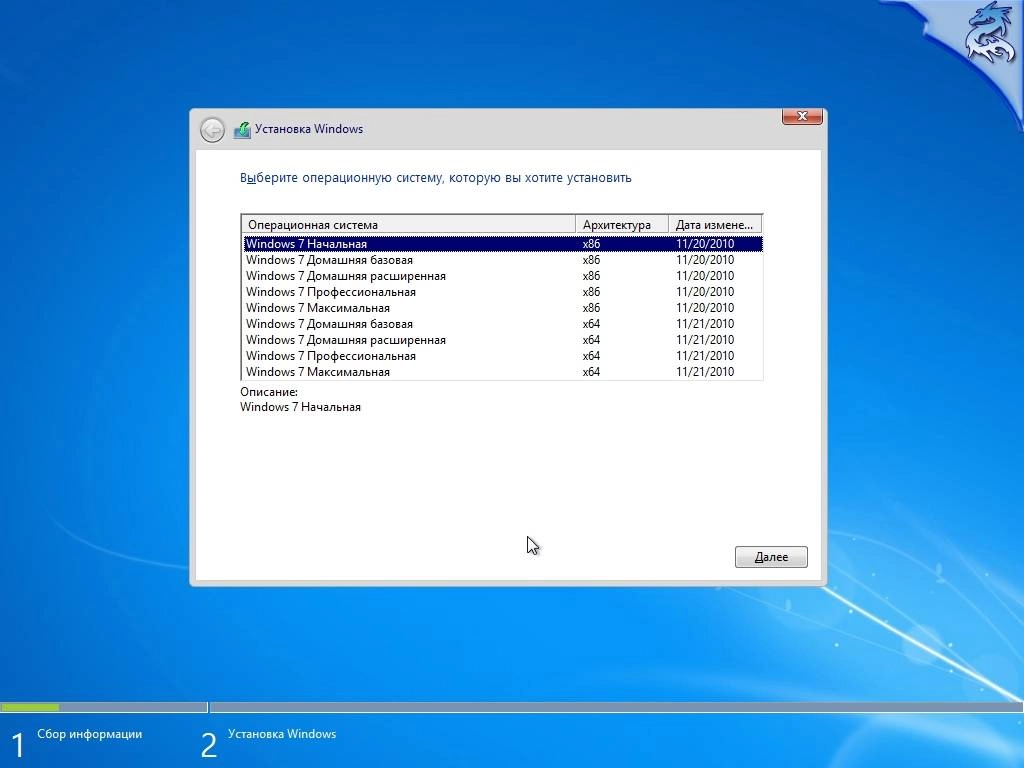Close the Установка Windows dialog

click(x=802, y=116)
